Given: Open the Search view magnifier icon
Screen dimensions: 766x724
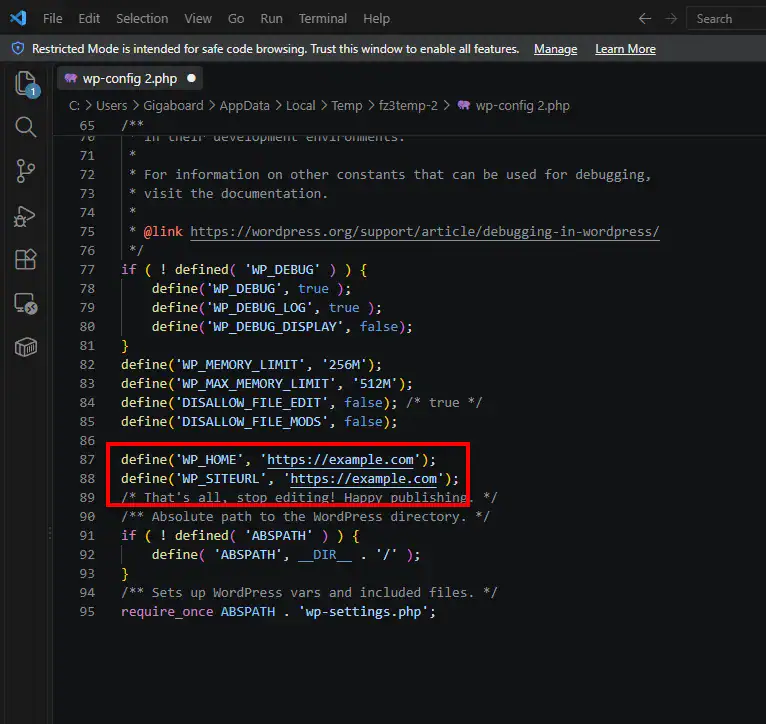Looking at the screenshot, I should coord(25,128).
